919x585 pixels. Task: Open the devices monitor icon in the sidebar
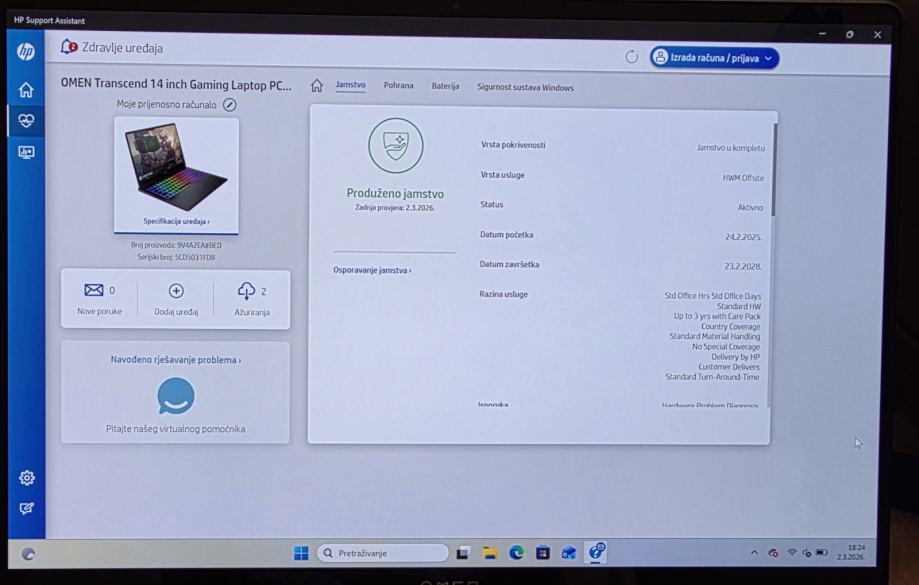(26, 152)
